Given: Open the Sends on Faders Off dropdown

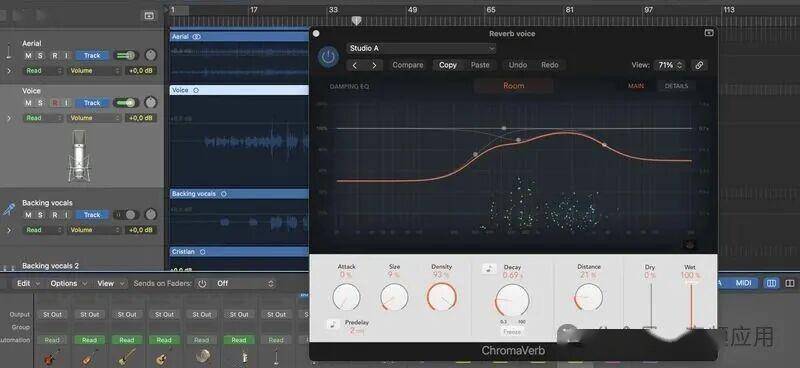Looking at the screenshot, I should [244, 283].
